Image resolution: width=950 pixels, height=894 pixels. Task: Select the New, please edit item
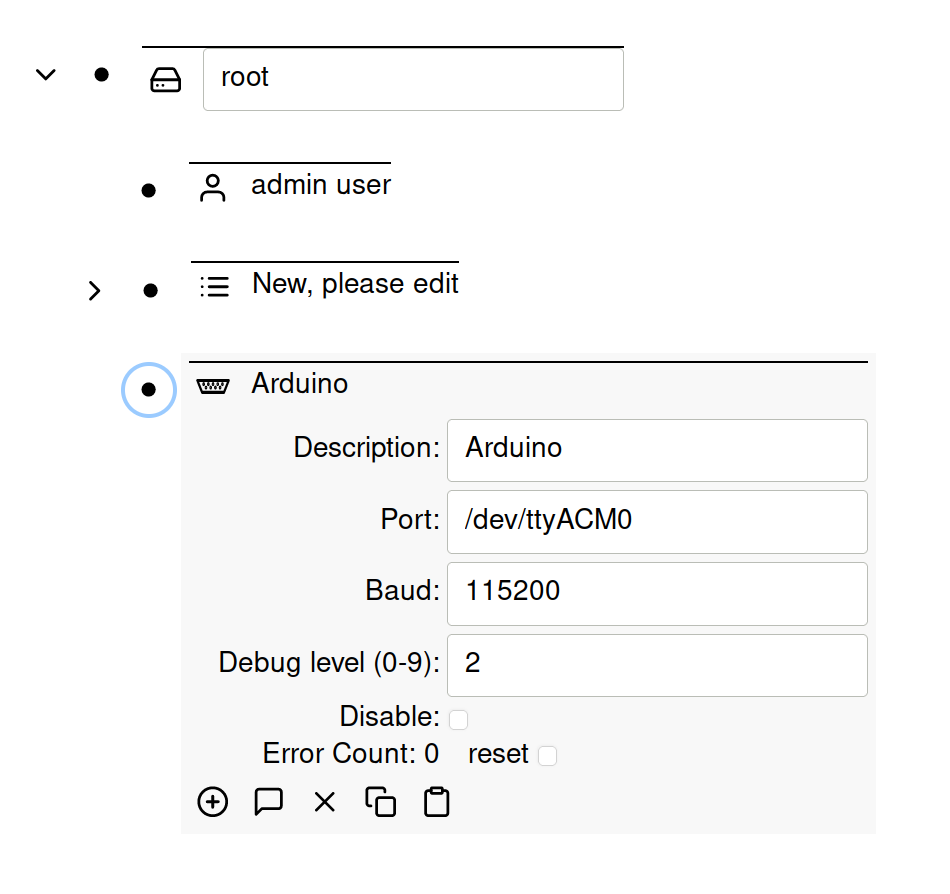(x=355, y=284)
